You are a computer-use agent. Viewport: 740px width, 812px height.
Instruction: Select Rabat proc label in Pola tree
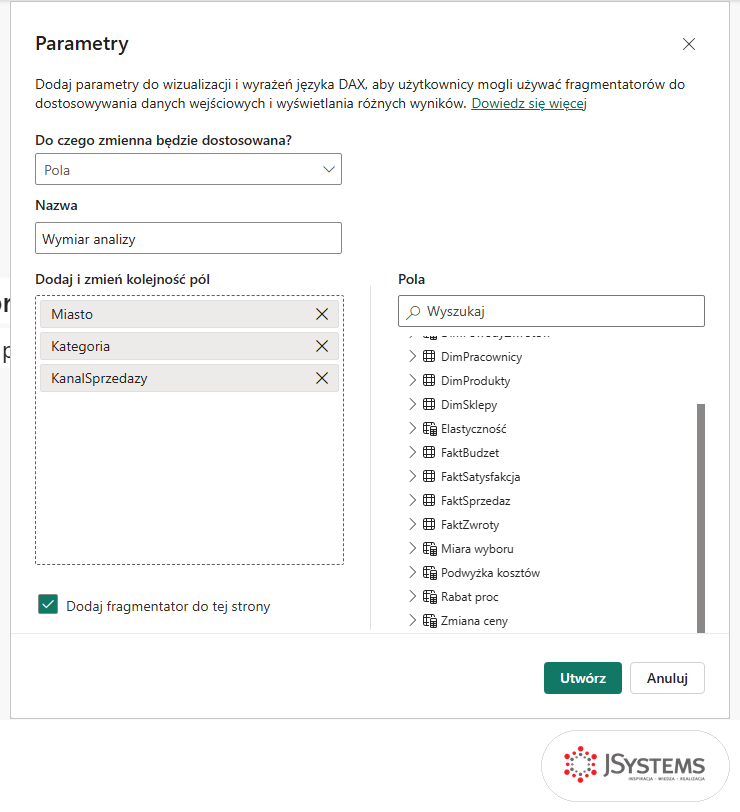[x=469, y=597]
